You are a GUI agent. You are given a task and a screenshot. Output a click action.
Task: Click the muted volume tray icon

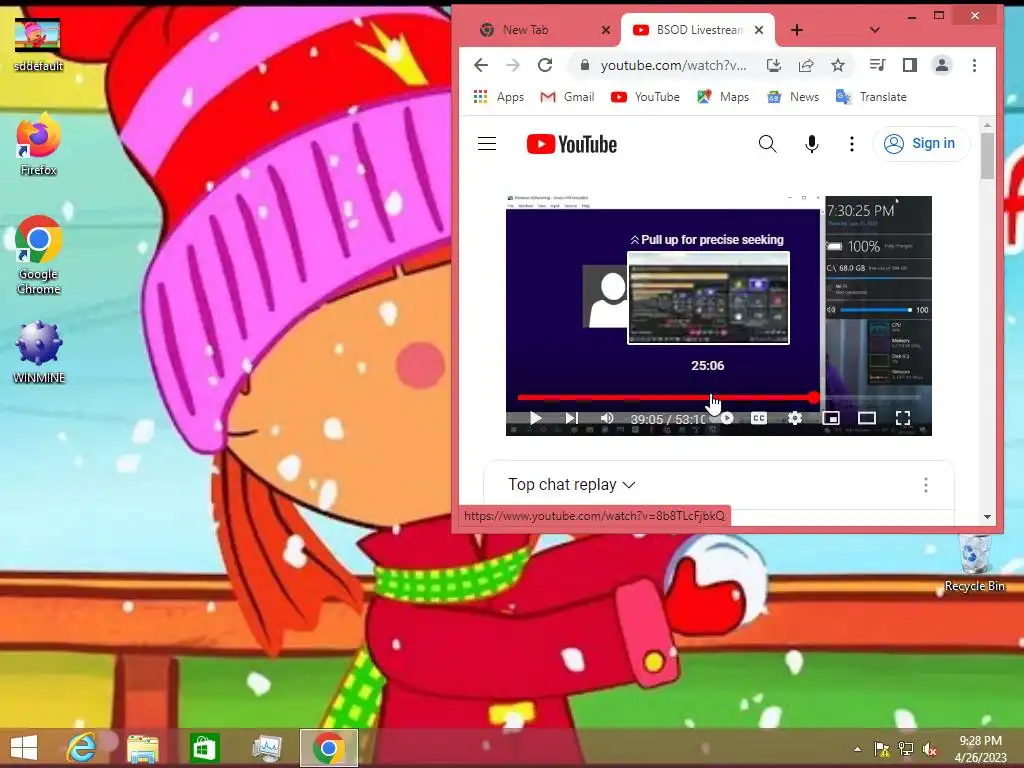pos(930,749)
